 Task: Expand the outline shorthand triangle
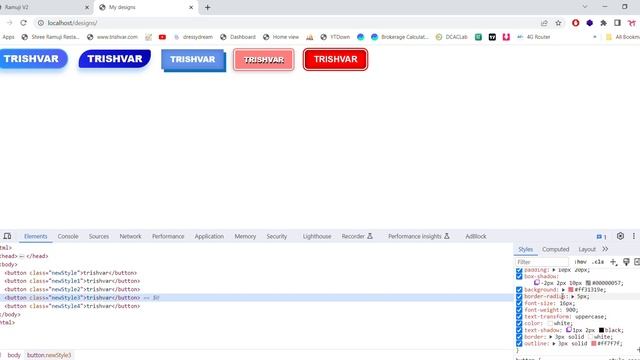click(553, 344)
